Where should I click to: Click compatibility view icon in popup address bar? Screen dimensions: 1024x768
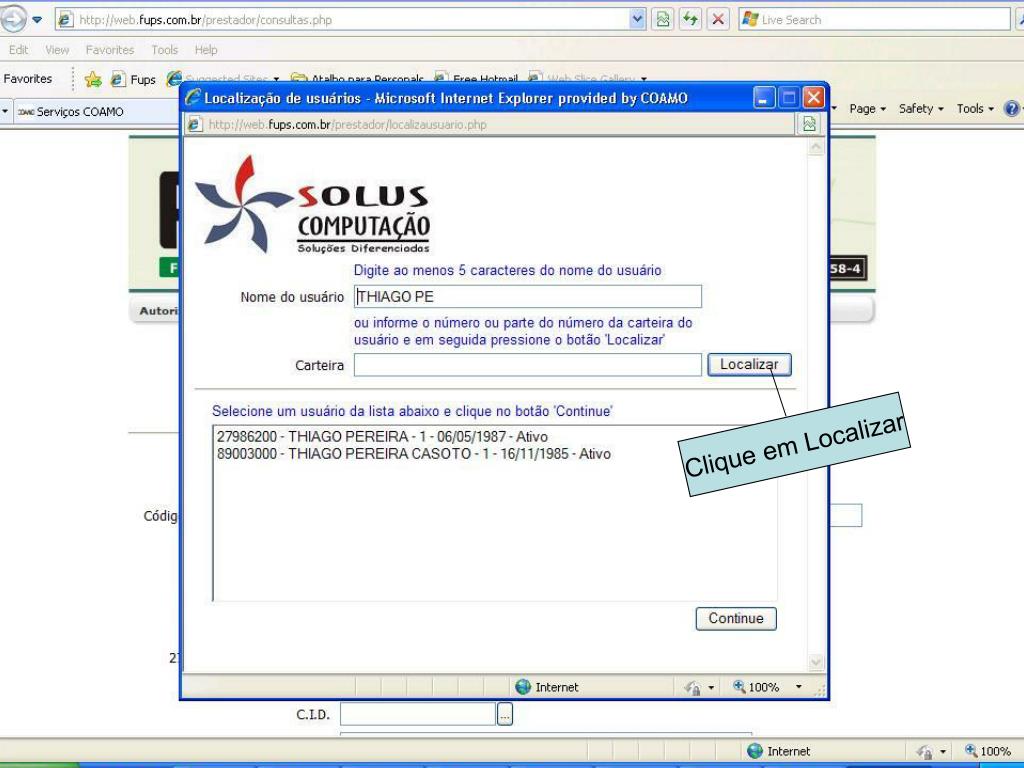(809, 124)
